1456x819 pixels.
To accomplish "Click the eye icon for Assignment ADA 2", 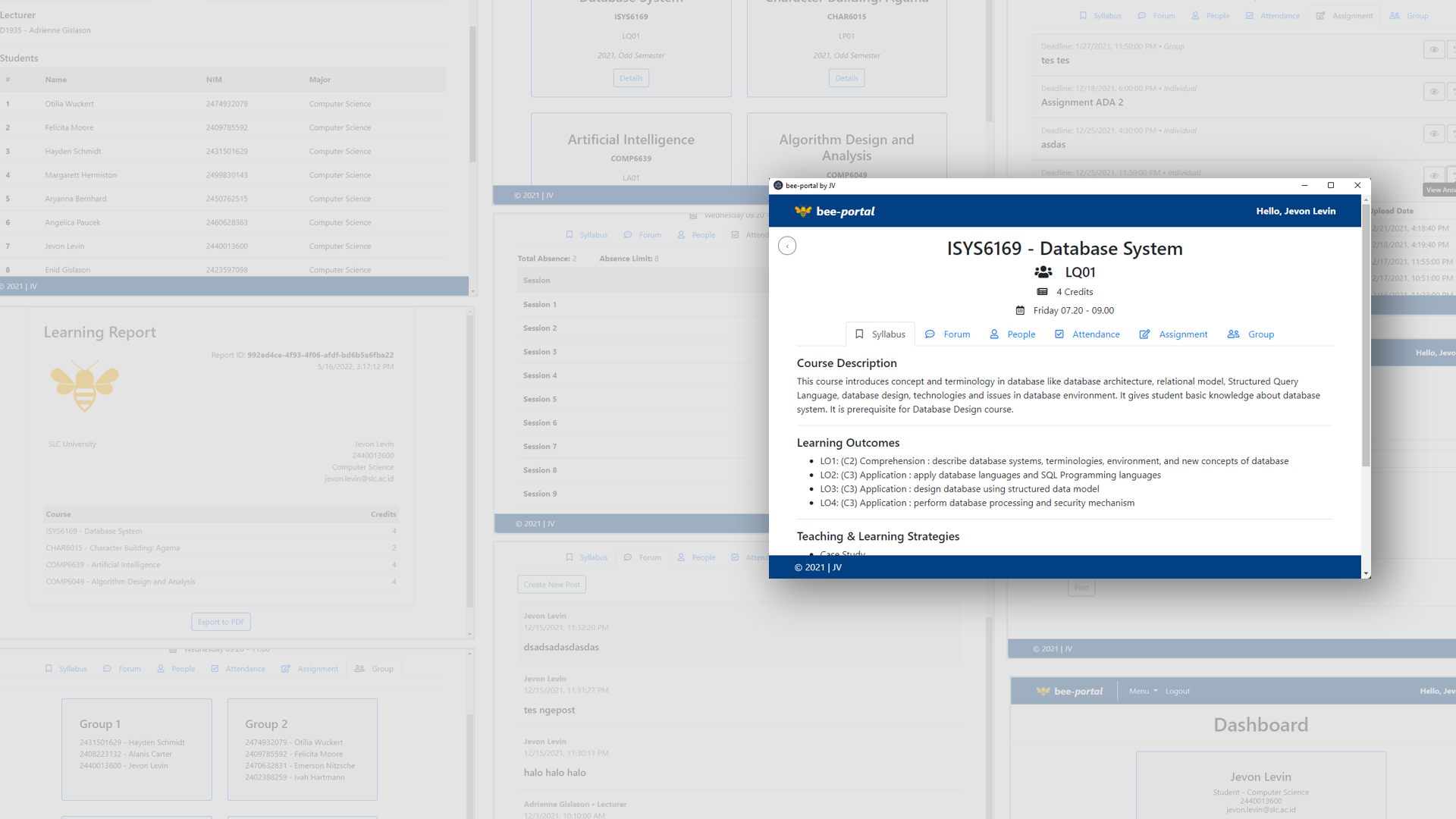I will pyautogui.click(x=1433, y=92).
